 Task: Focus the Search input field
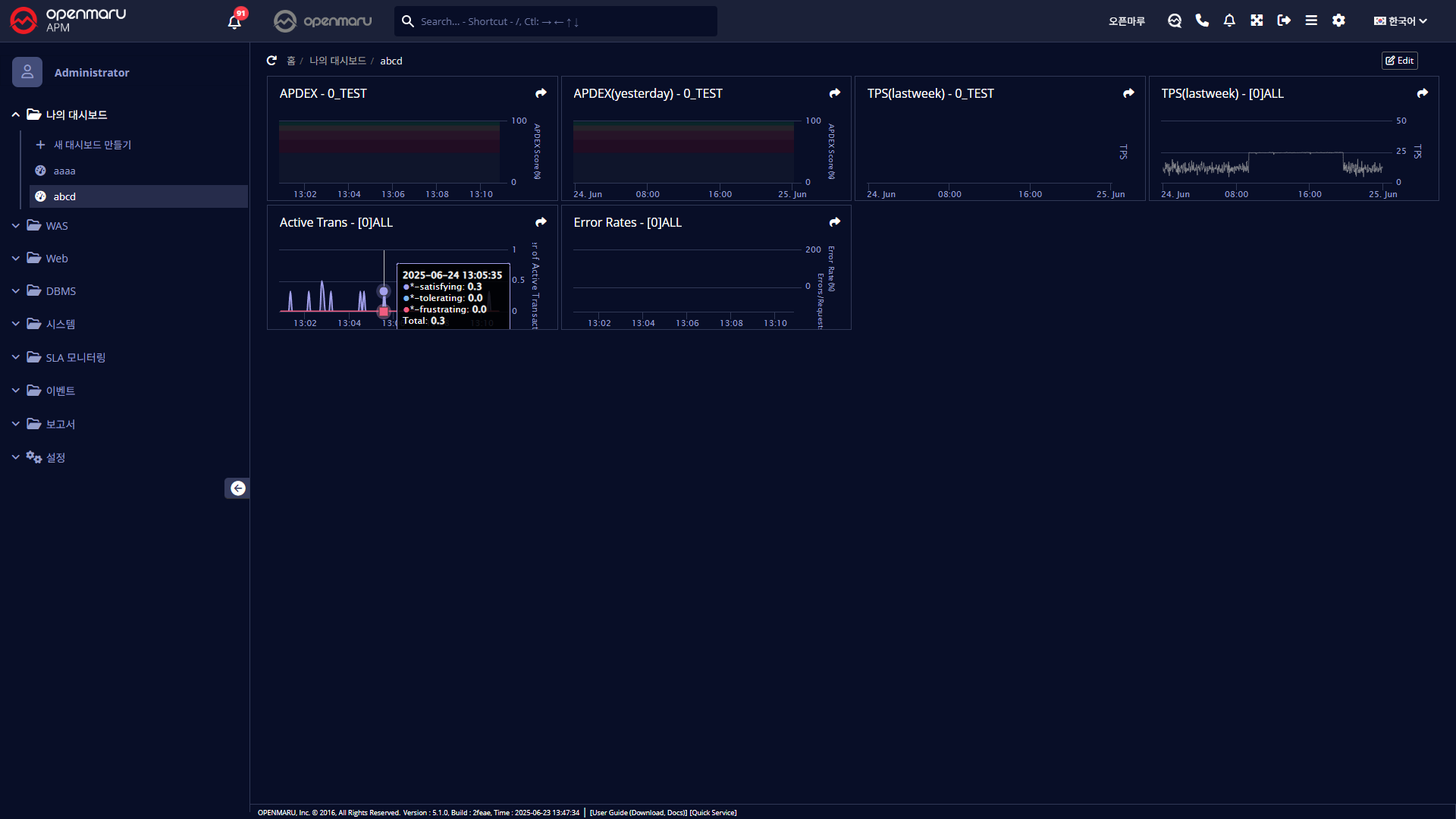point(561,21)
